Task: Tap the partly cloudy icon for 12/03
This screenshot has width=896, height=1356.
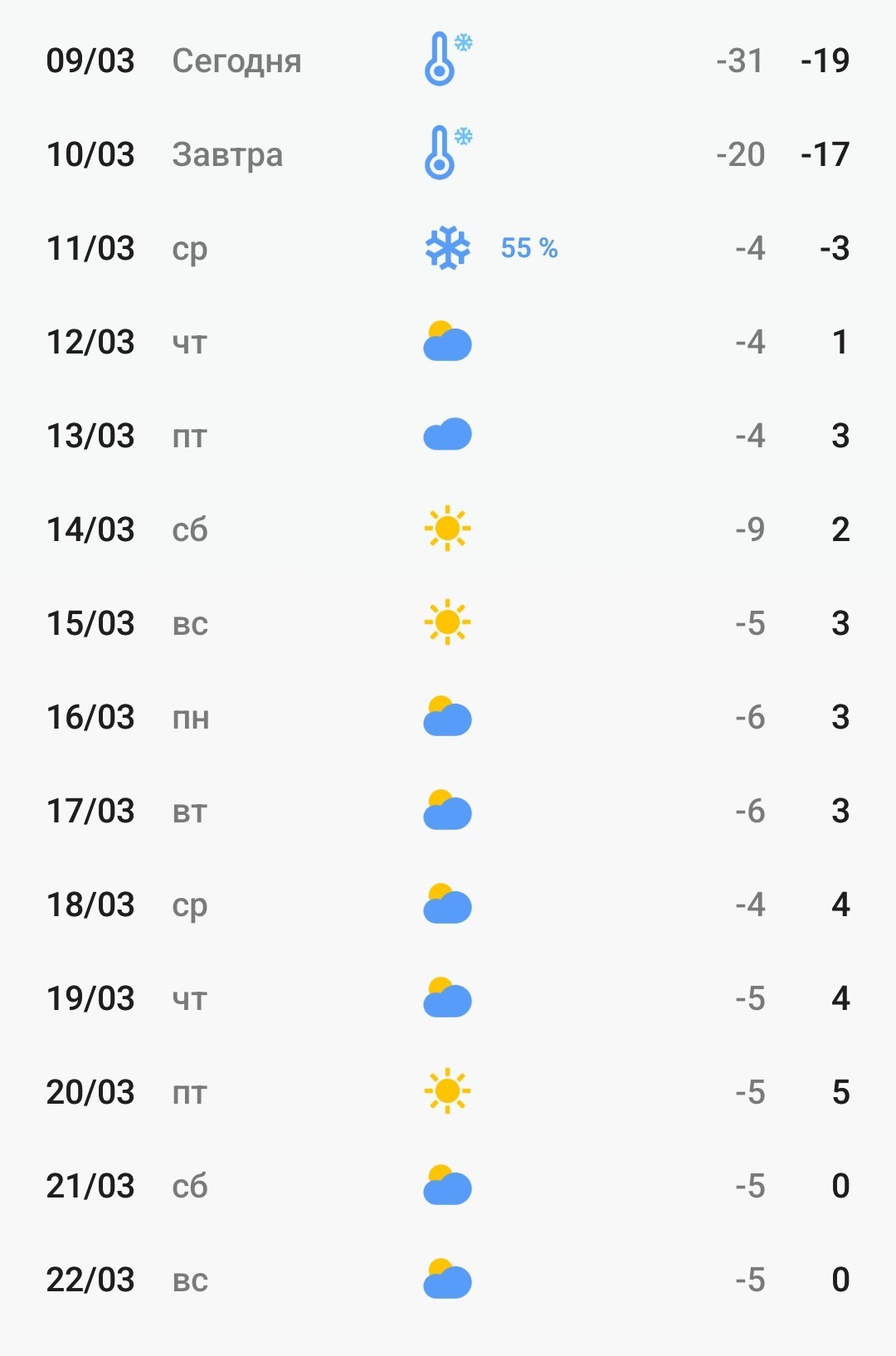Action: point(447,341)
